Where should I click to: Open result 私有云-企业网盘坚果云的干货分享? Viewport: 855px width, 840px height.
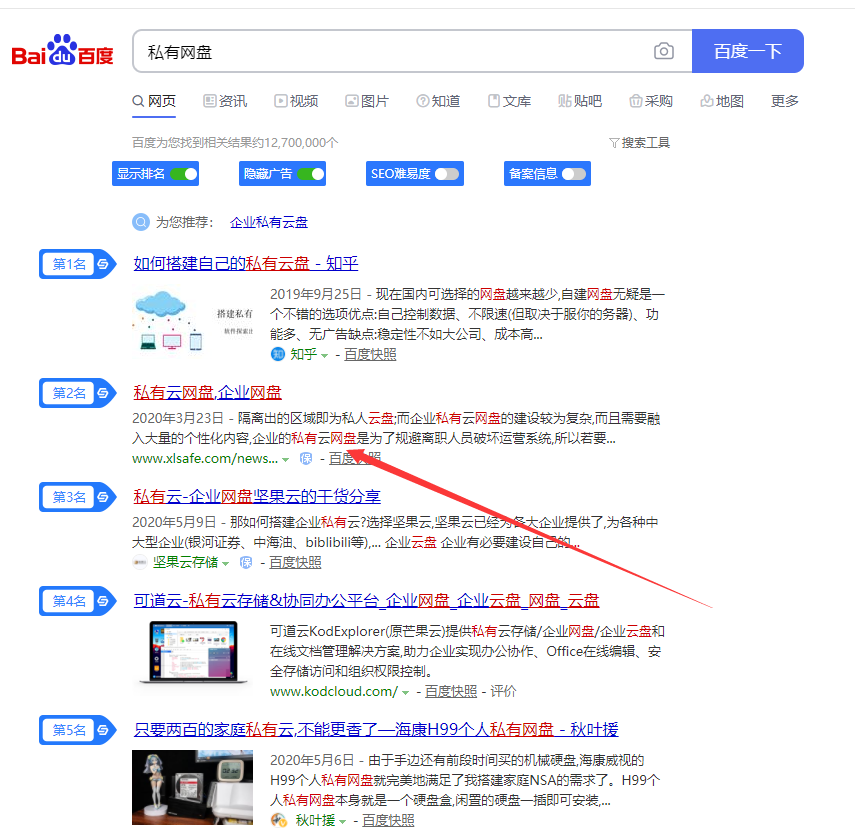coord(257,497)
